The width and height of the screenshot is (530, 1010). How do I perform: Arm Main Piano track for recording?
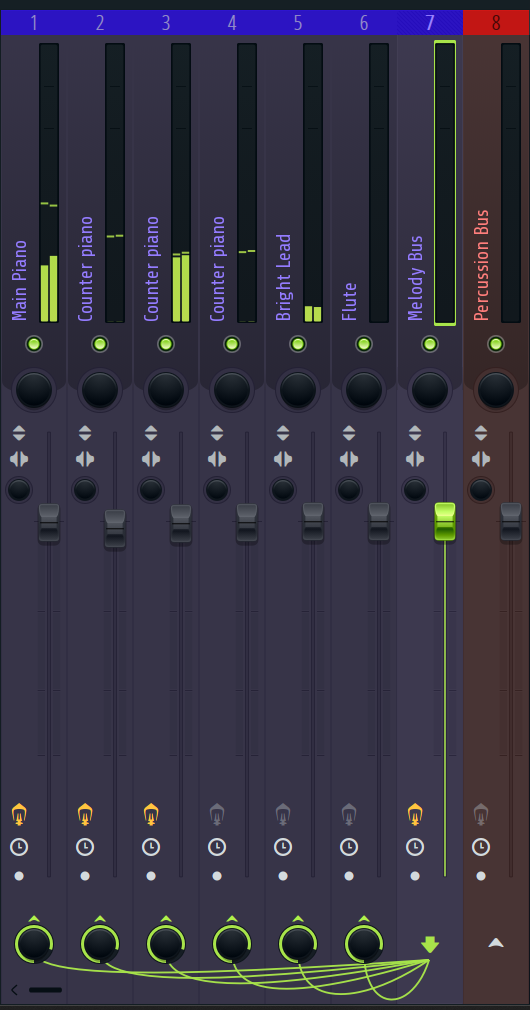[x=19, y=876]
